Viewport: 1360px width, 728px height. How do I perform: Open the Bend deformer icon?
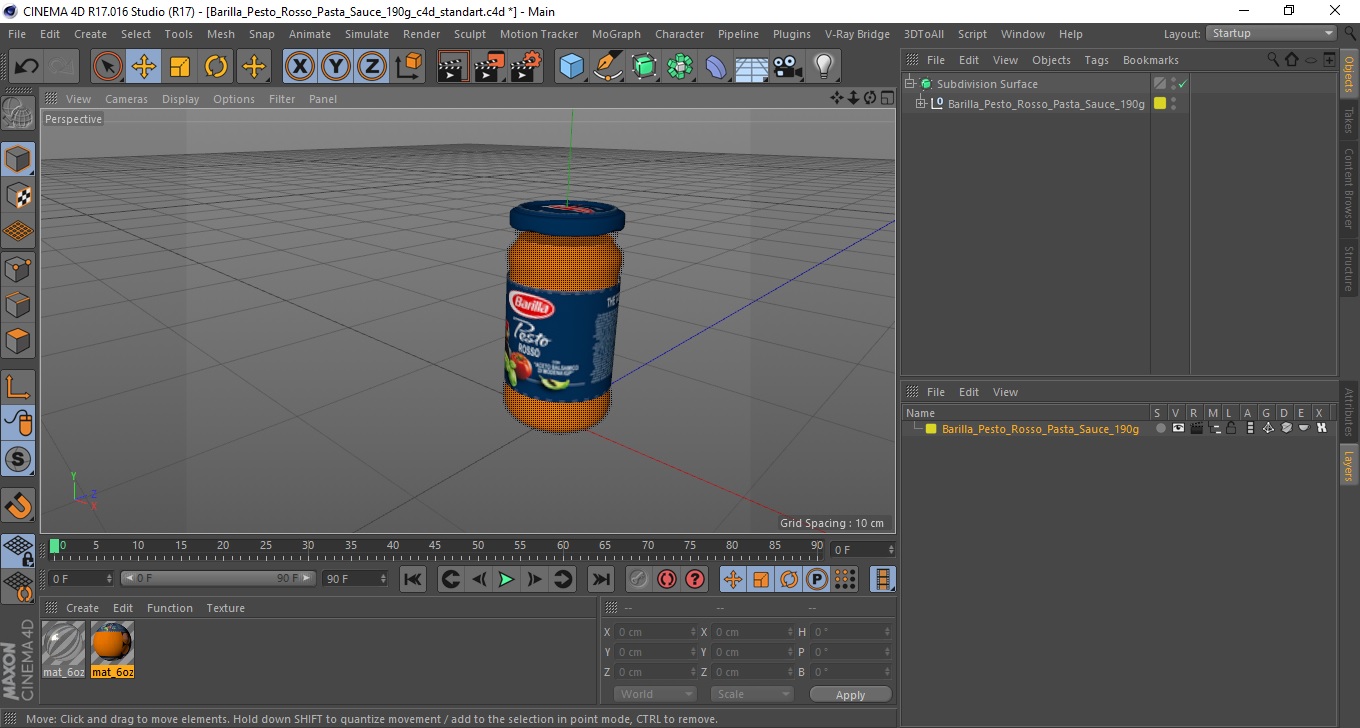716,67
